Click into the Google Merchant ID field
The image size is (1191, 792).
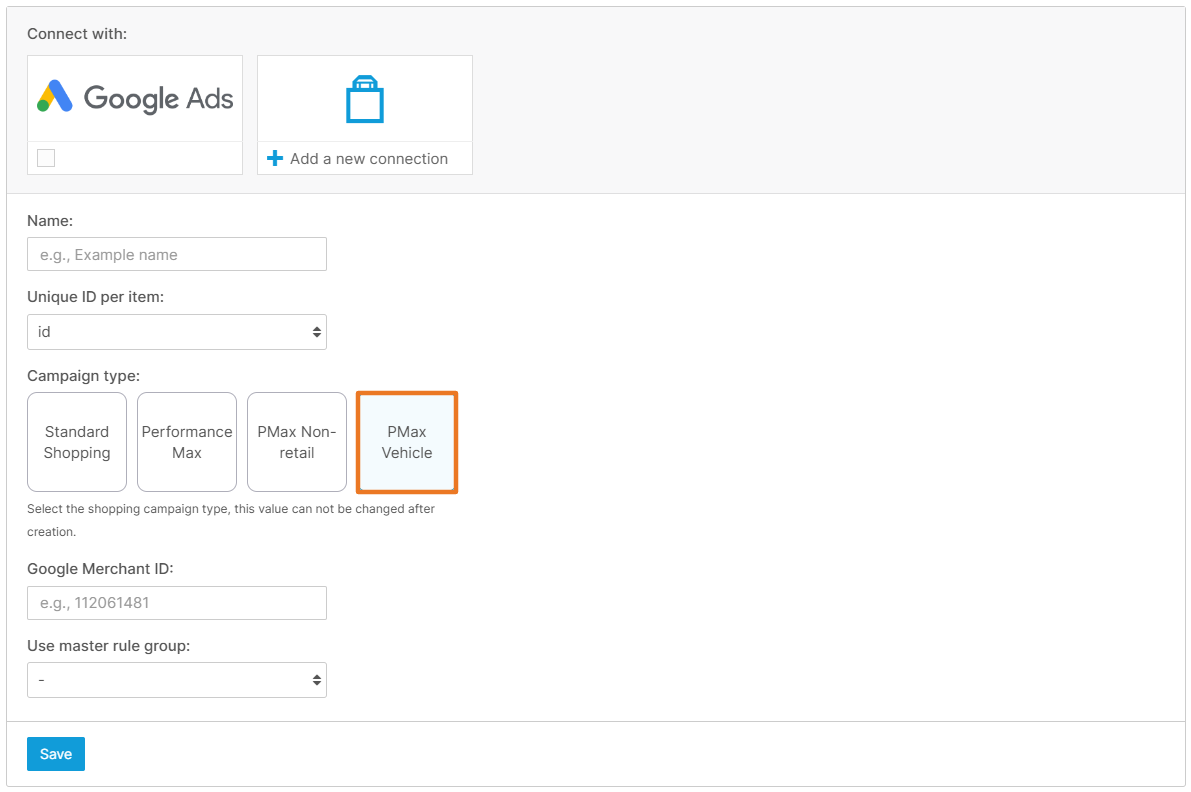click(177, 603)
